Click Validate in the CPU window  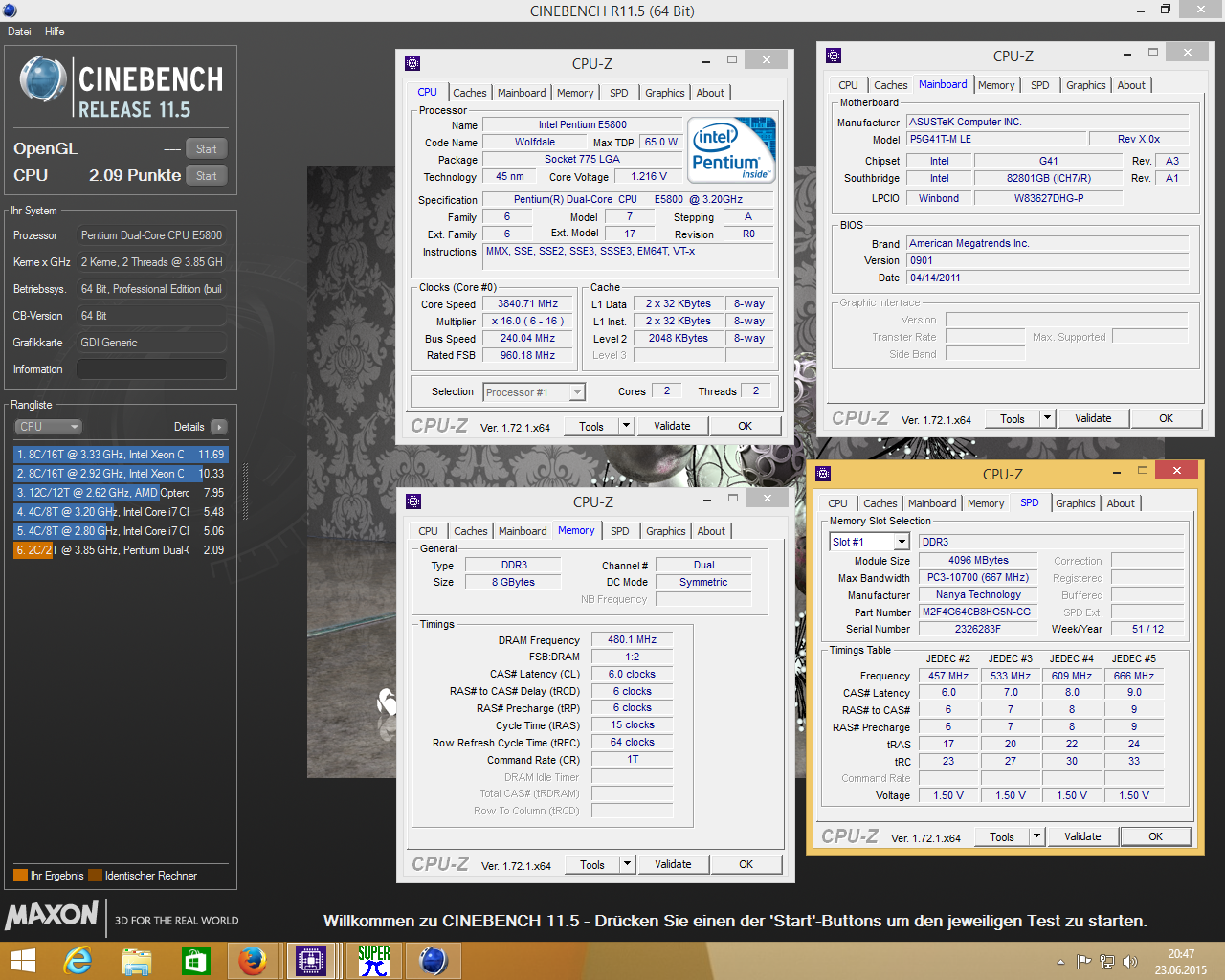click(672, 426)
